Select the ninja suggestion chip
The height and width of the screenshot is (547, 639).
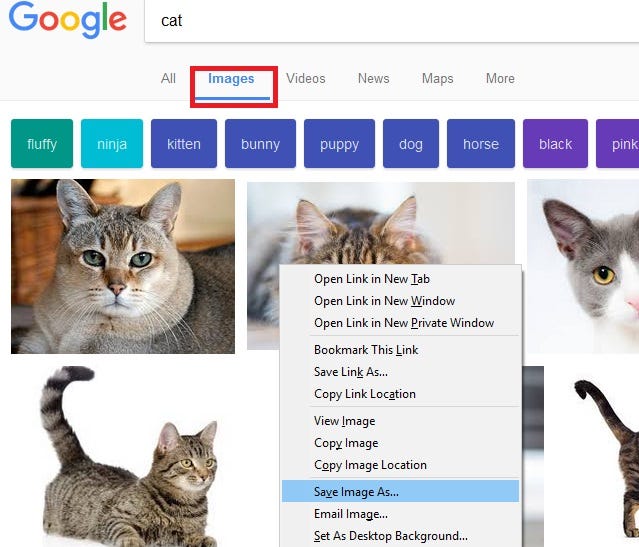tap(112, 143)
